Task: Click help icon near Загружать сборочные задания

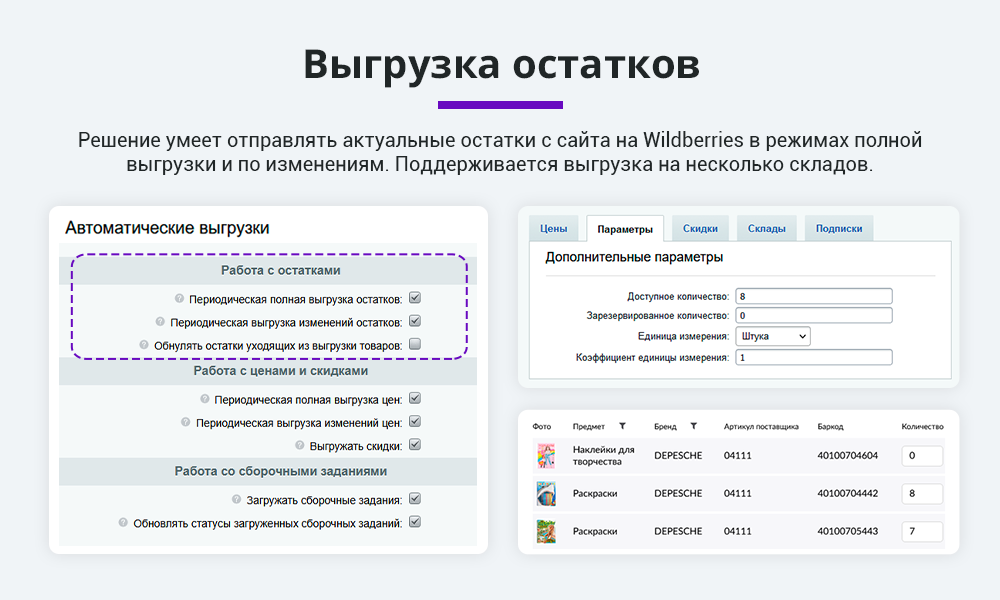Action: (235, 498)
